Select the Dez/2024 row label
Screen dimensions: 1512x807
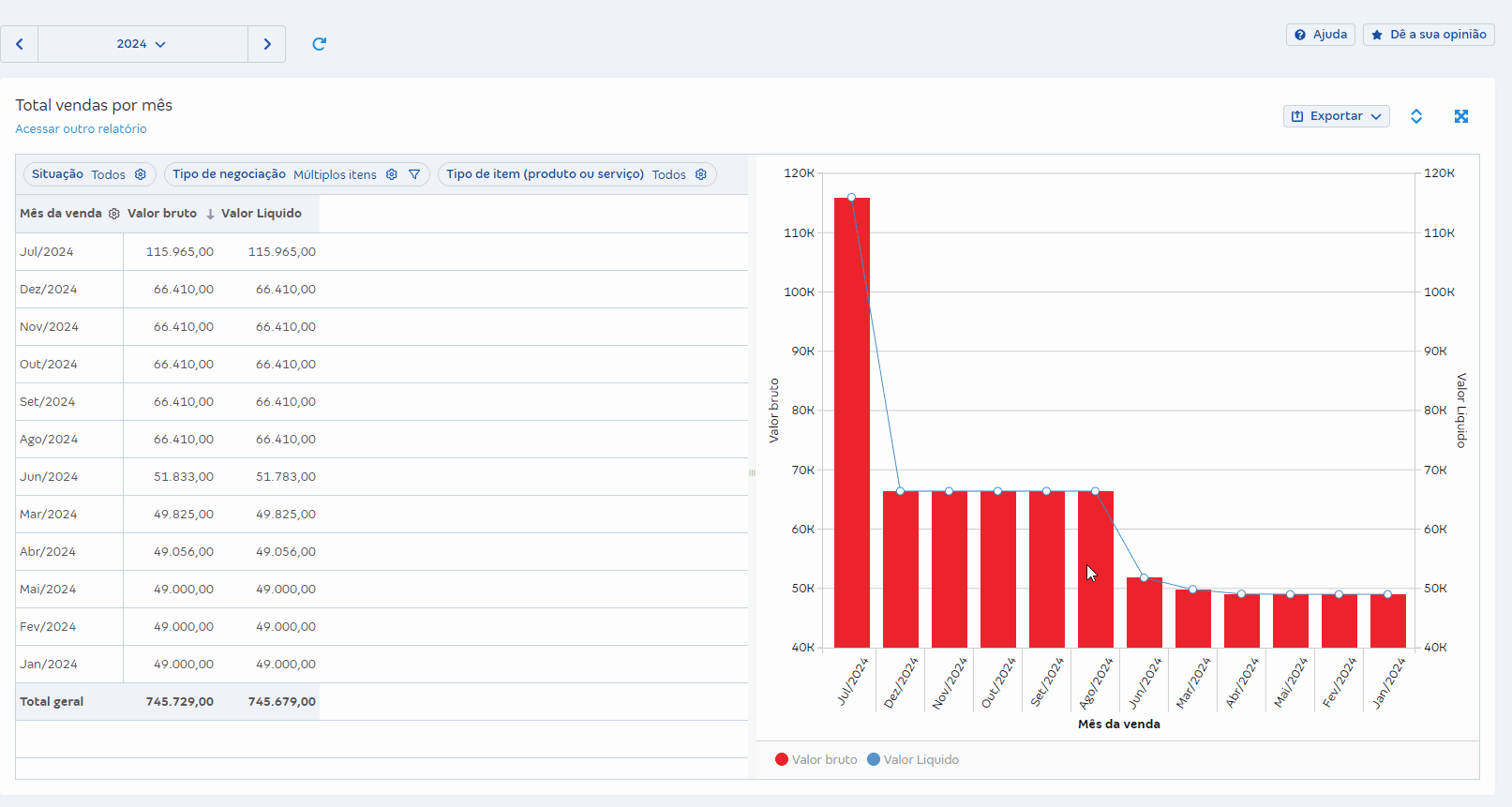[49, 290]
